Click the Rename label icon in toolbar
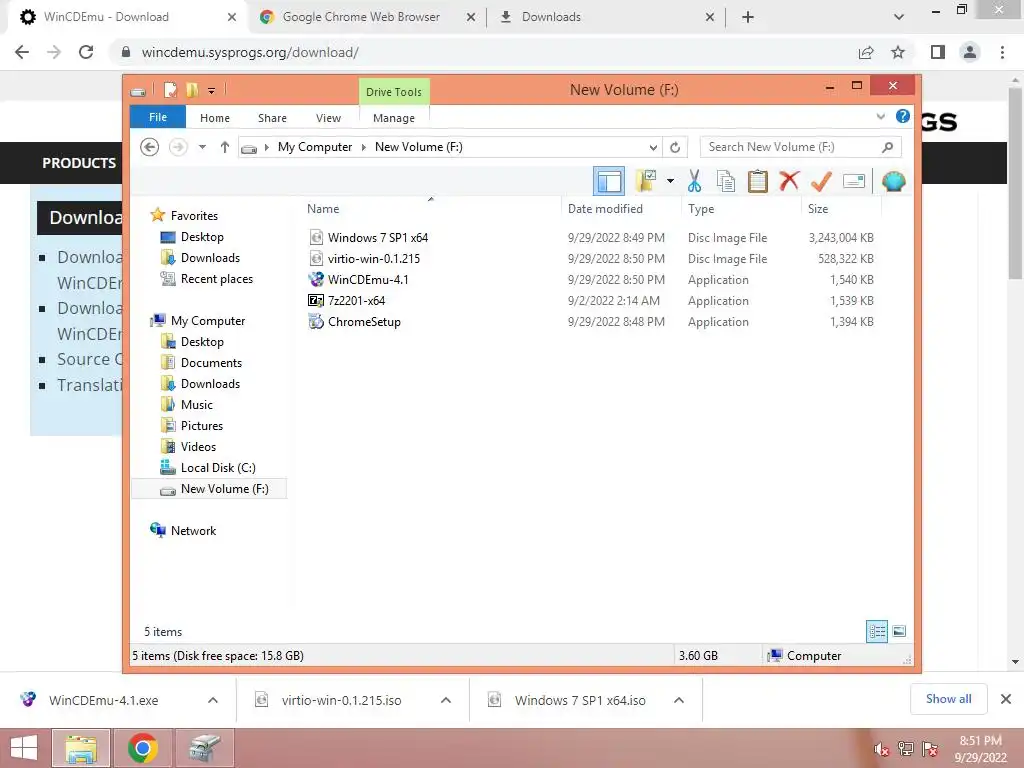 854,181
